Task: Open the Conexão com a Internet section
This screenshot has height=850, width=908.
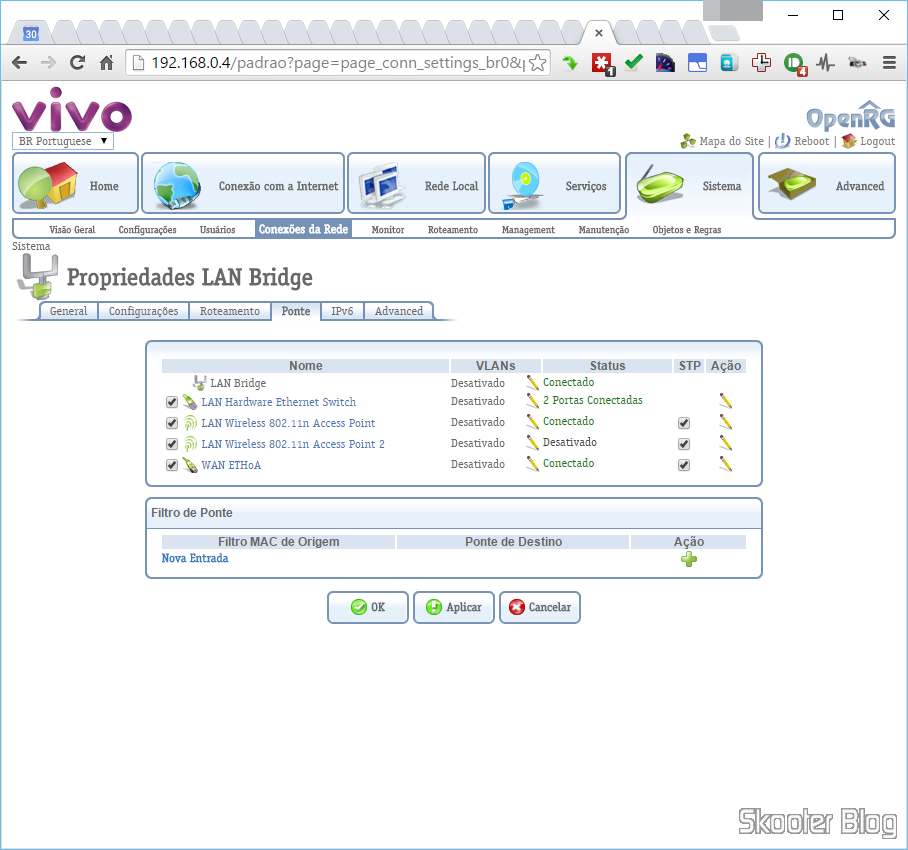Action: [x=243, y=183]
